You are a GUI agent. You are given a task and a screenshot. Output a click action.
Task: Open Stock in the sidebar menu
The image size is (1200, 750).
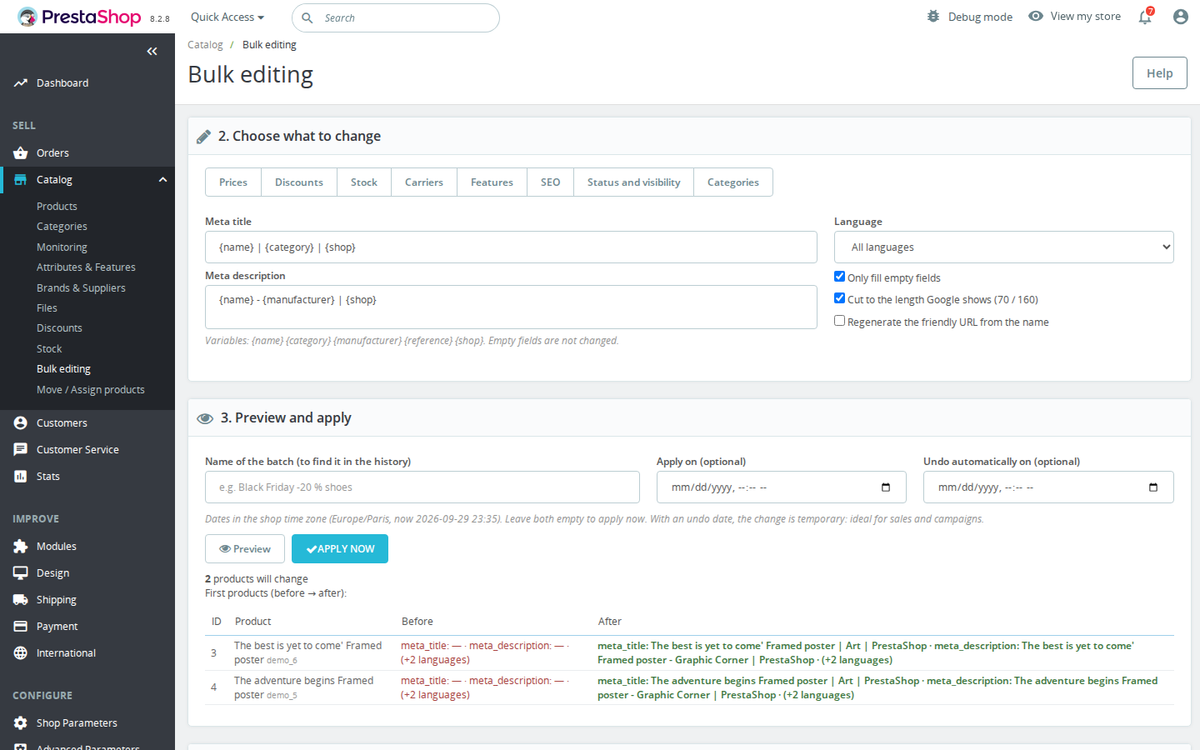point(49,349)
